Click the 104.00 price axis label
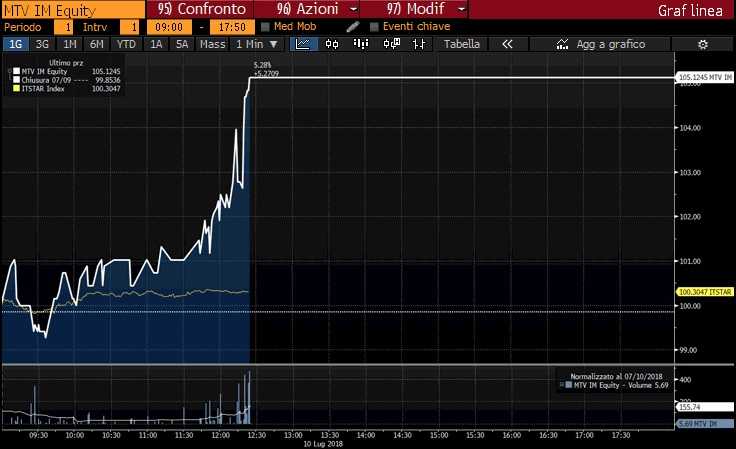Viewport: 736px width, 449px height. 690,128
